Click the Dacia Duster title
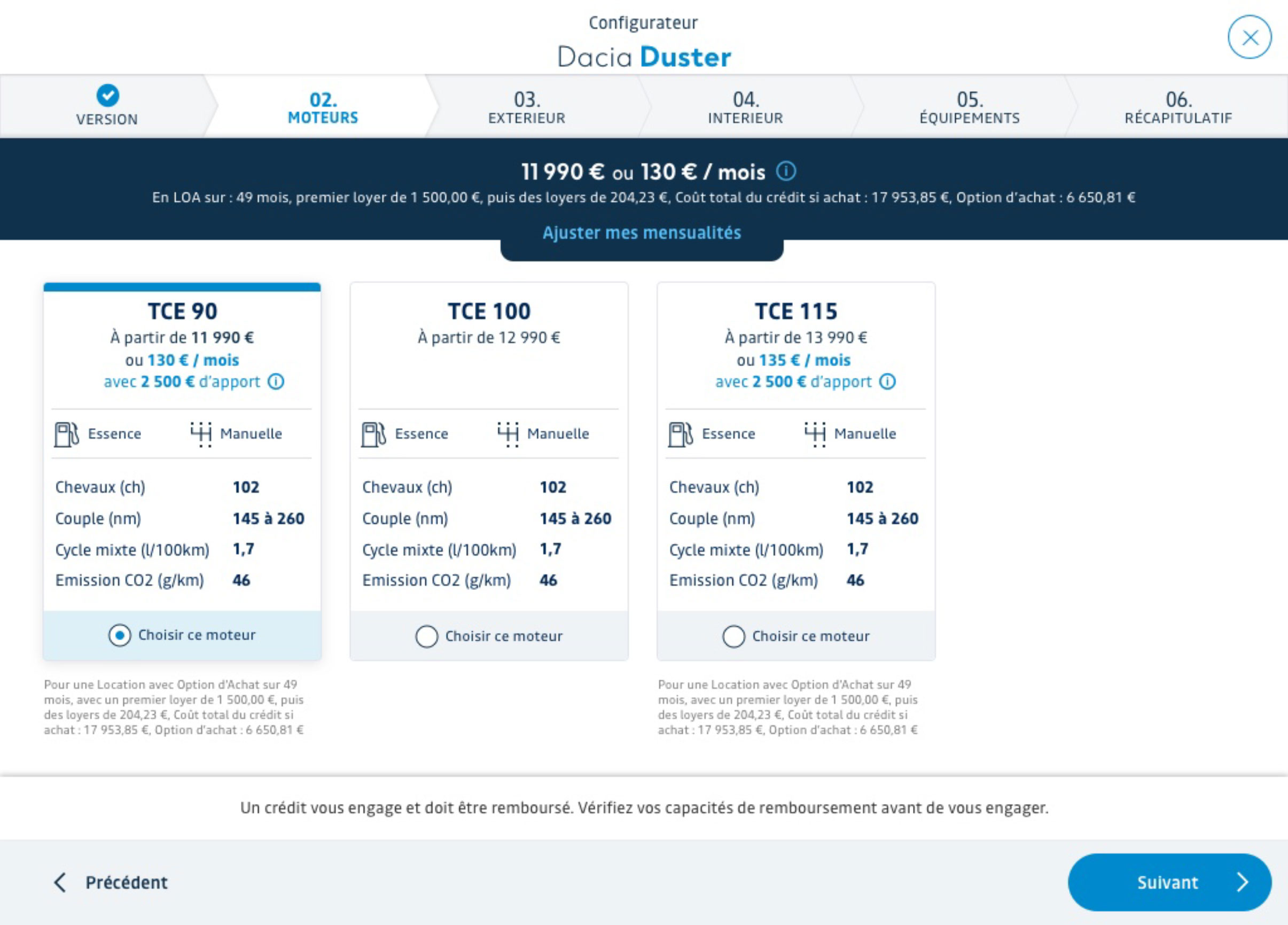 [644, 57]
